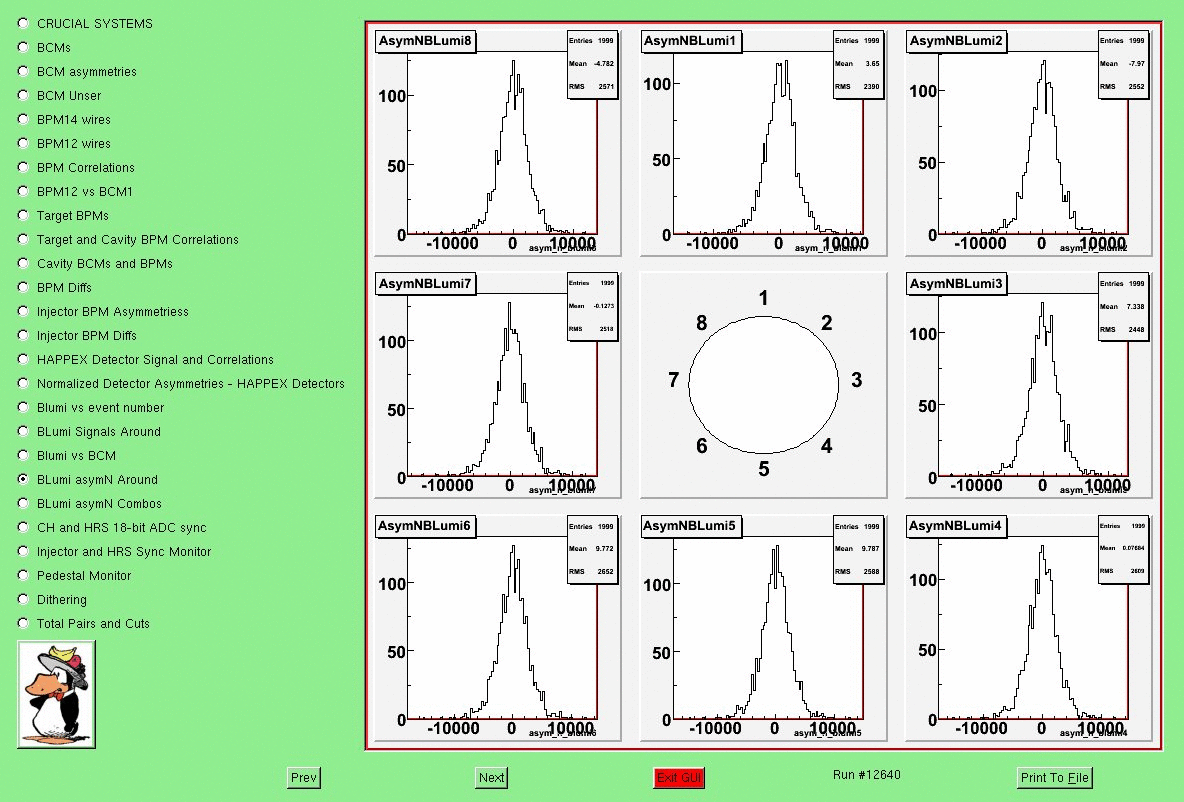Screen dimensions: 1184x802
Task: Click number 5 in the circle diagram
Action: (x=763, y=469)
